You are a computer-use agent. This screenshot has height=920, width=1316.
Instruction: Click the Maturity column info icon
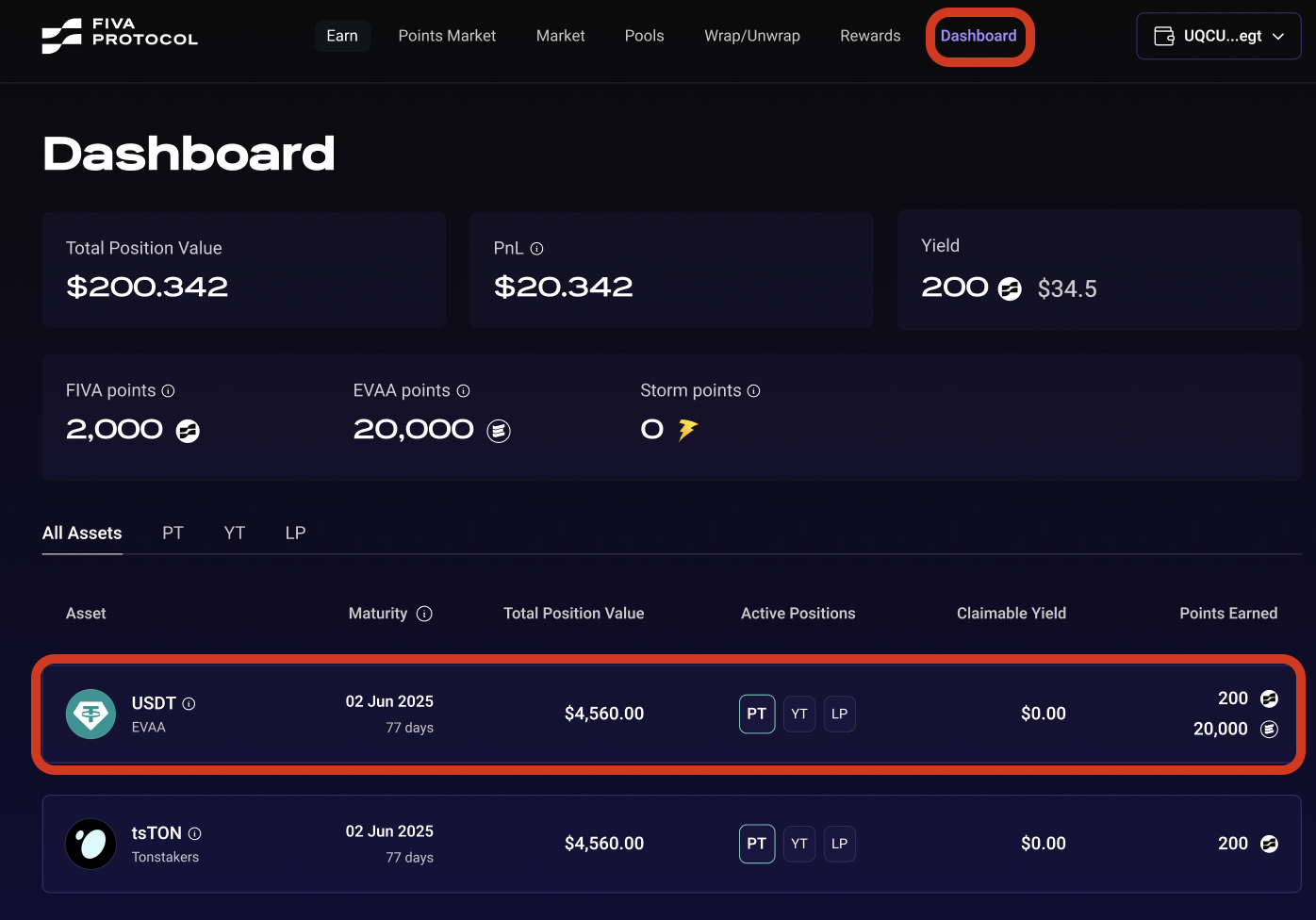coord(425,614)
